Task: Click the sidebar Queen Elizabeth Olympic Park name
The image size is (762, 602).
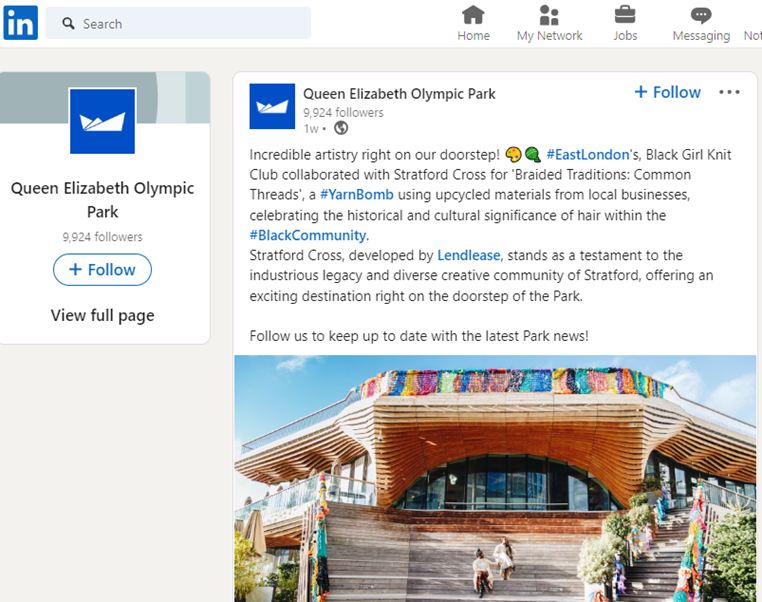Action: (x=102, y=200)
